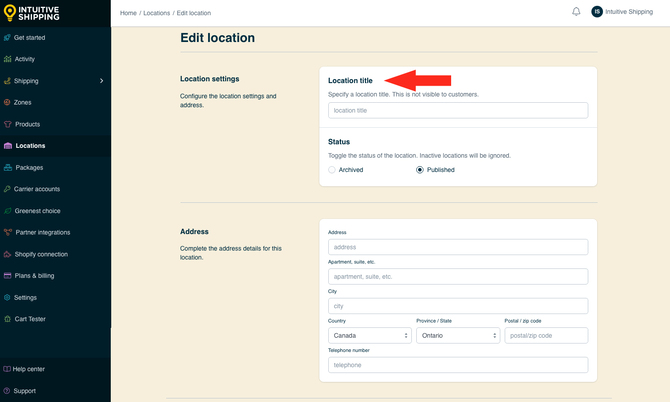Click the Get started rocket icon
Viewport: 670px width, 402px height.
coord(7,38)
